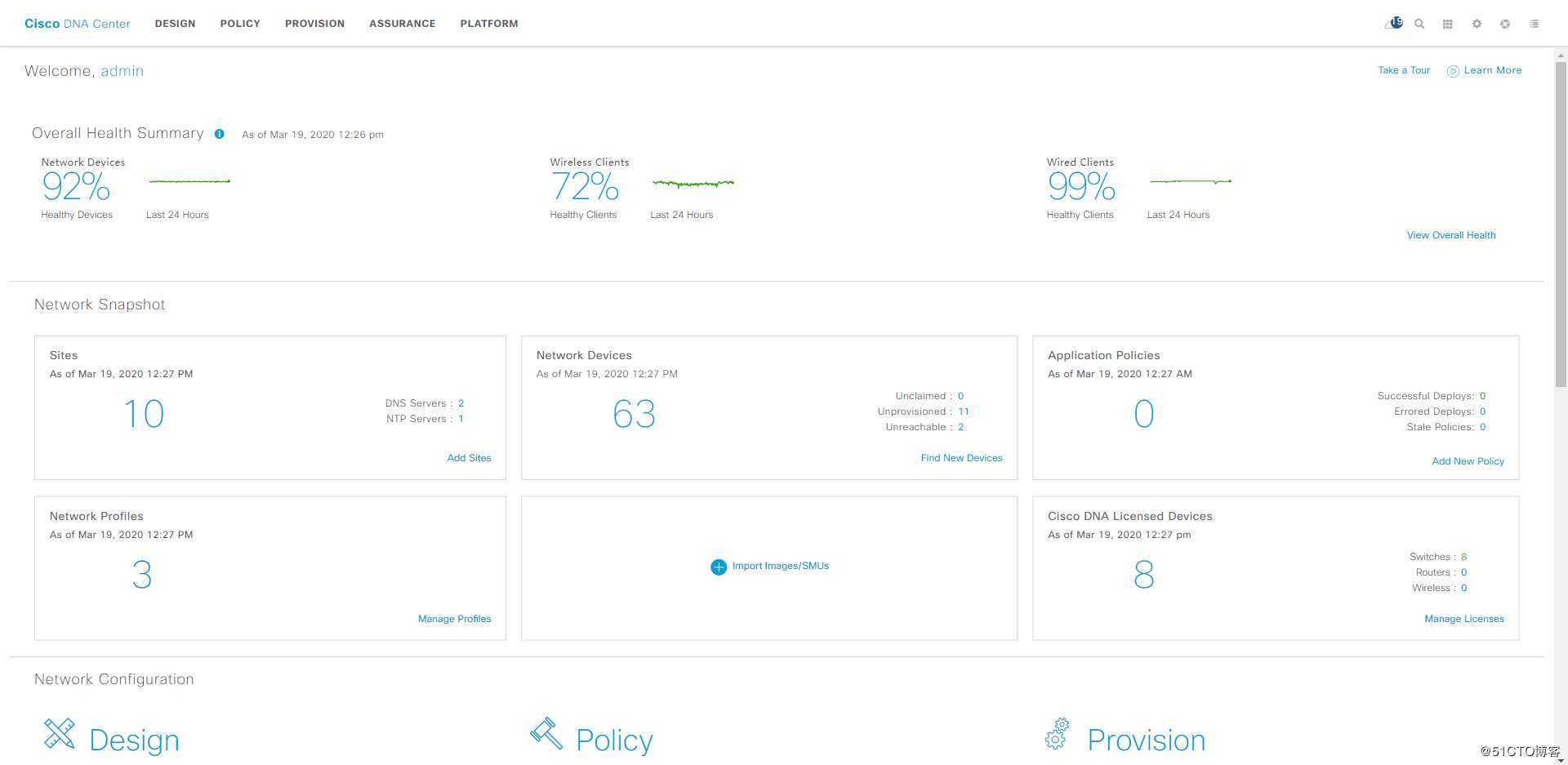
Task: Click the 72% Wireless Clients health value
Action: (x=585, y=187)
